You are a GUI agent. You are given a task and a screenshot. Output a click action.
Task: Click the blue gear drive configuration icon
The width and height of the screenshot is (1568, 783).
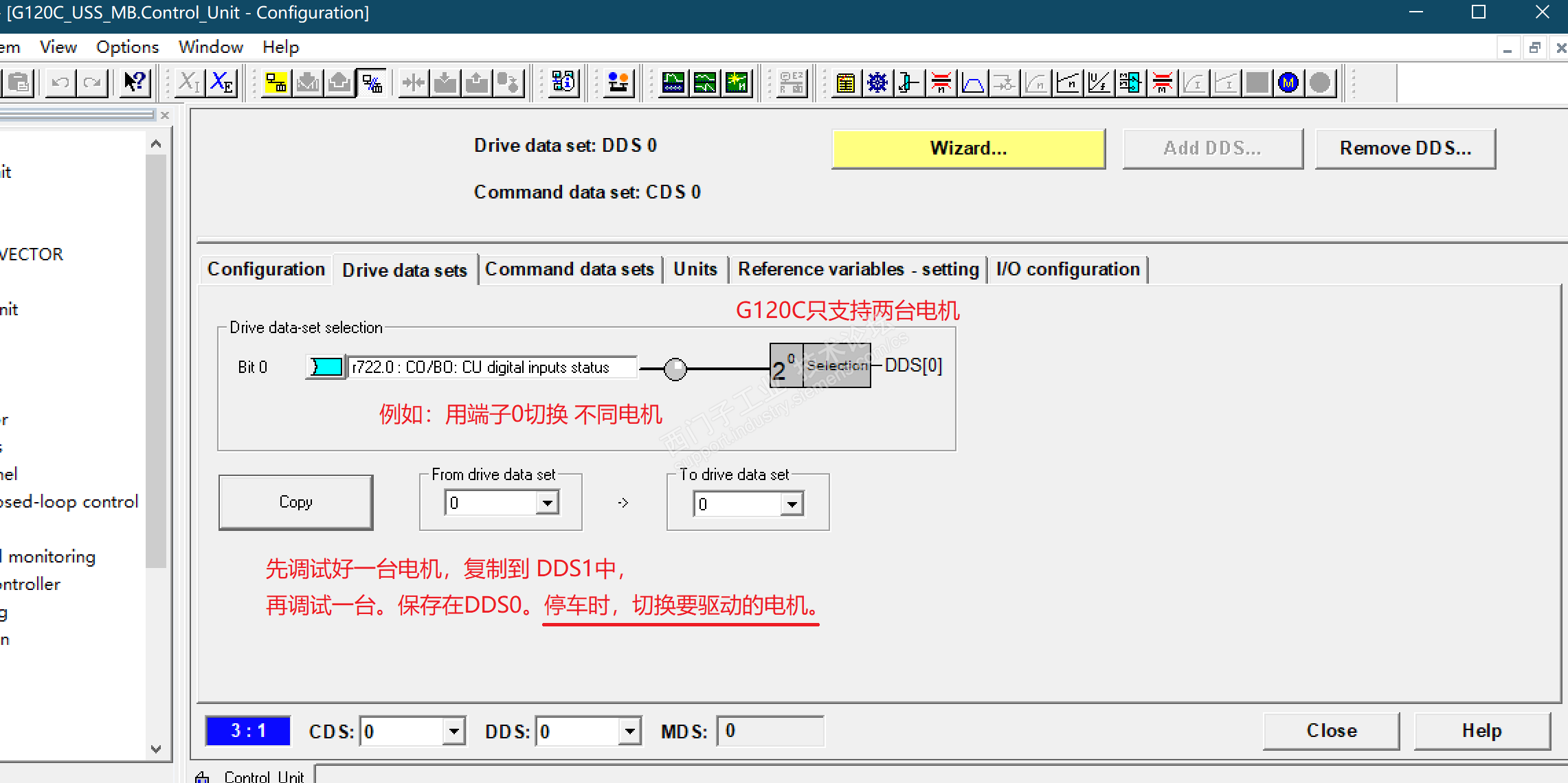pos(877,83)
